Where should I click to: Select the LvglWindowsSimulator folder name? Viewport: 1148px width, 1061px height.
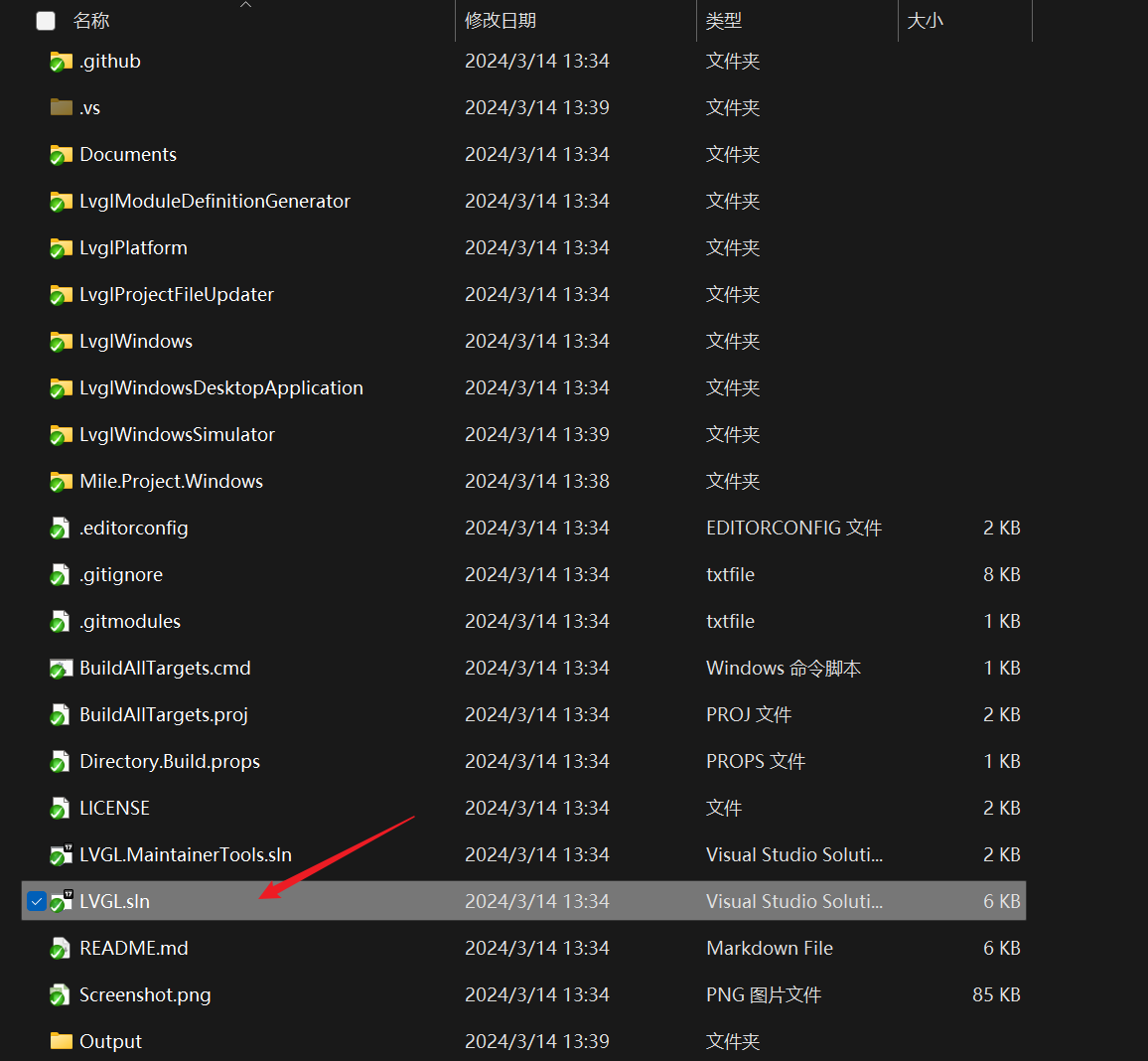177,435
